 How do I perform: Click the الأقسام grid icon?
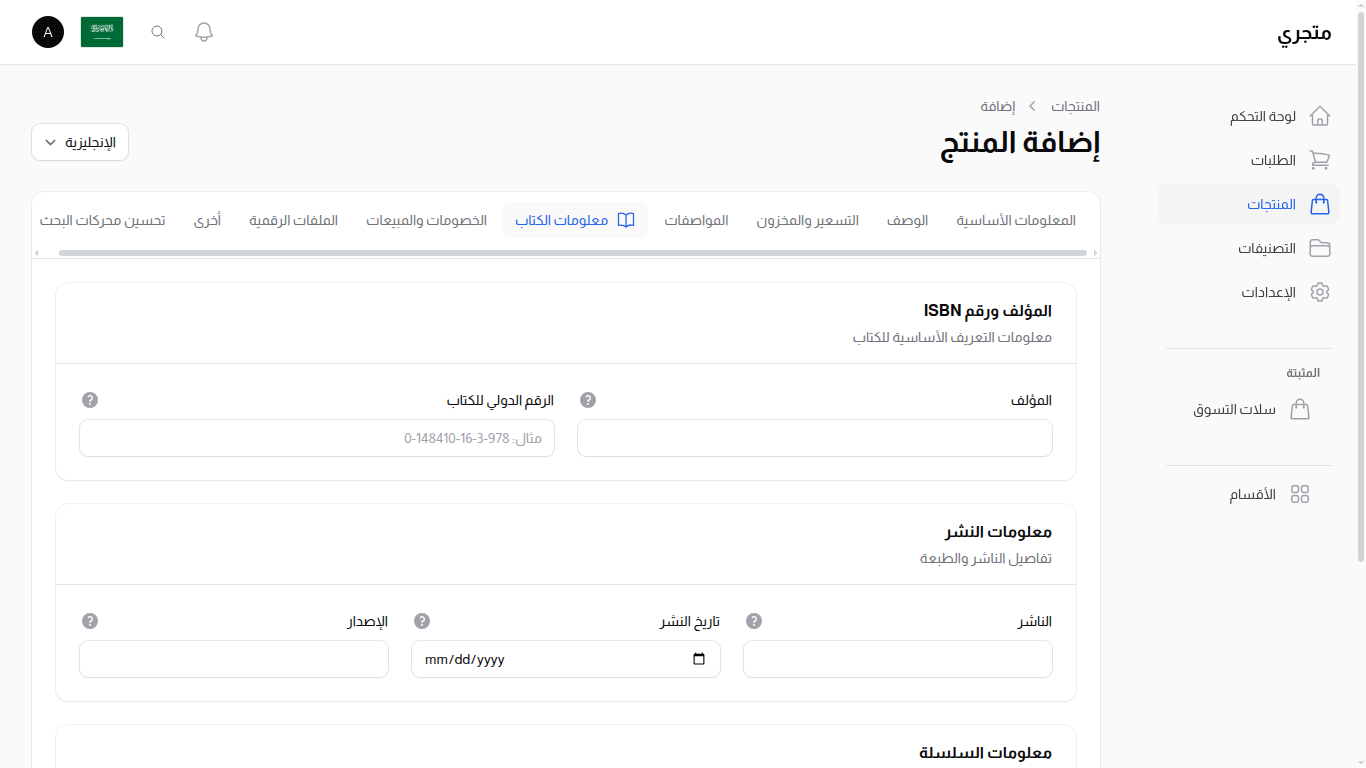tap(1300, 493)
